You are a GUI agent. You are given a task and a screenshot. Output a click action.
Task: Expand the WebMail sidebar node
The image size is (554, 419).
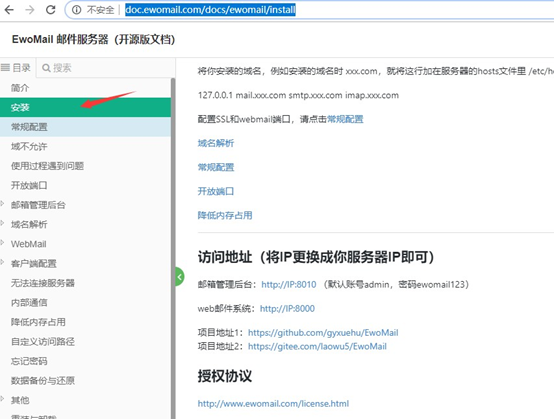point(2,243)
